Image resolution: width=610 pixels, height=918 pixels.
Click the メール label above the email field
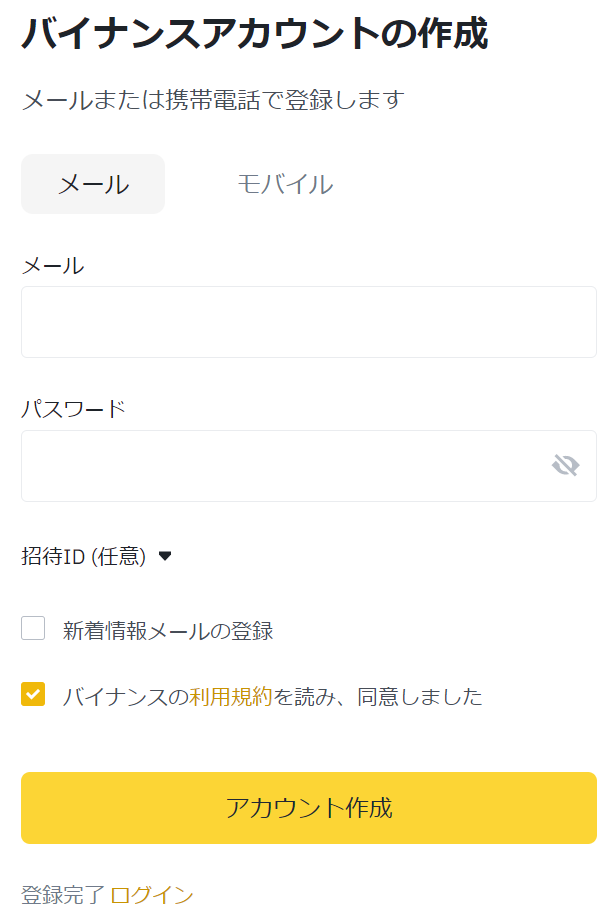pyautogui.click(x=53, y=266)
